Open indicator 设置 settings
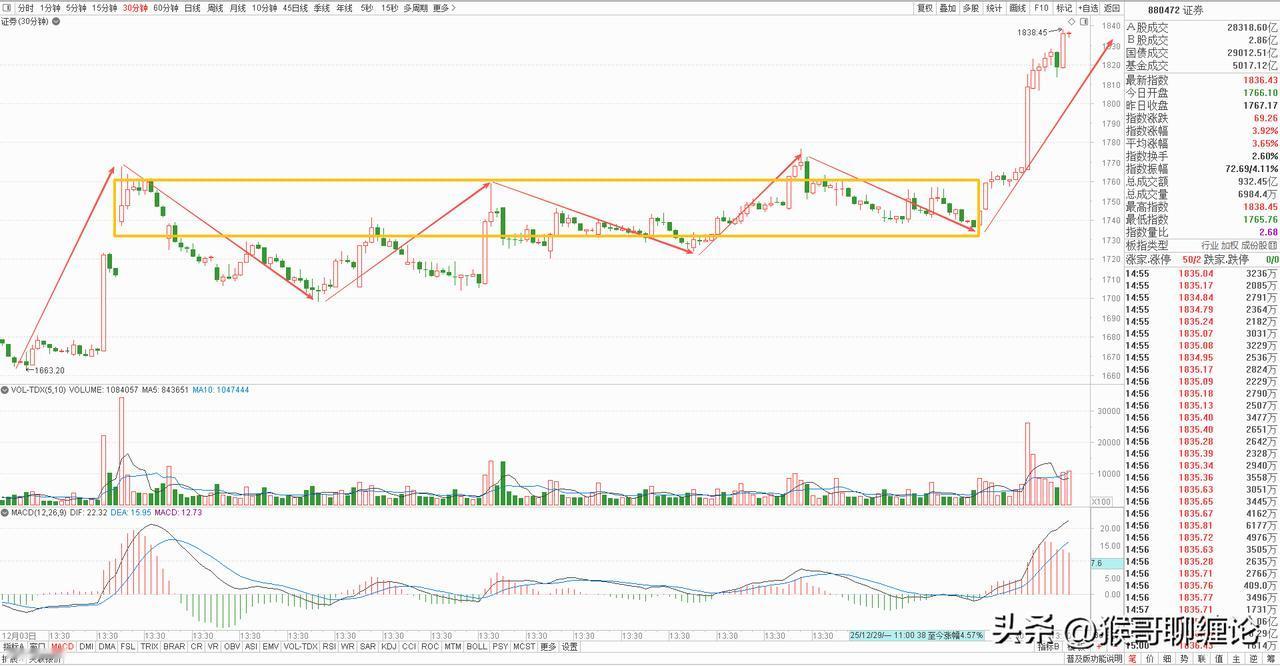 tap(569, 646)
